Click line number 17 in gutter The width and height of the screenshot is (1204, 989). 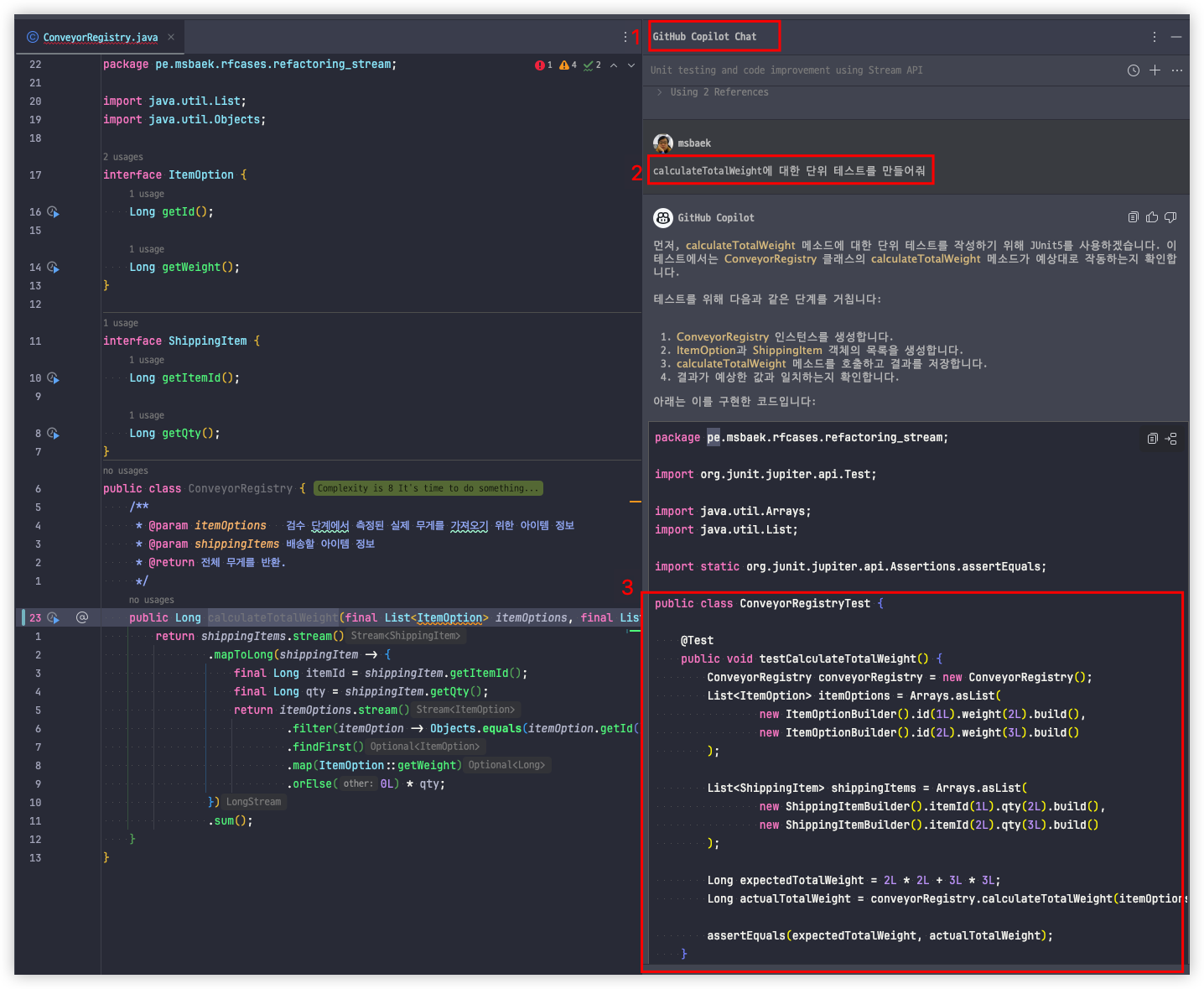point(35,175)
